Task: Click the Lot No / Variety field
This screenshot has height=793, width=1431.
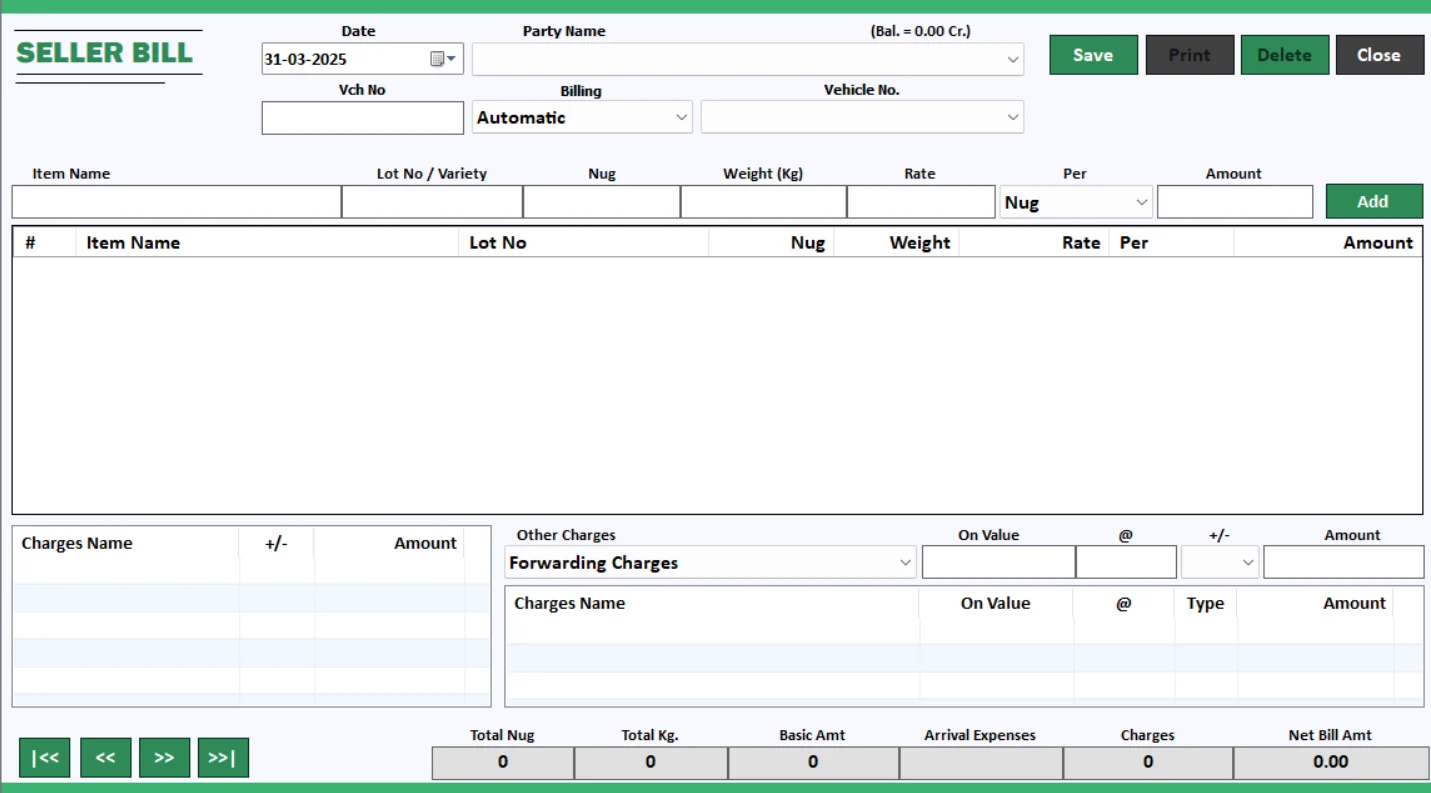Action: coord(432,202)
